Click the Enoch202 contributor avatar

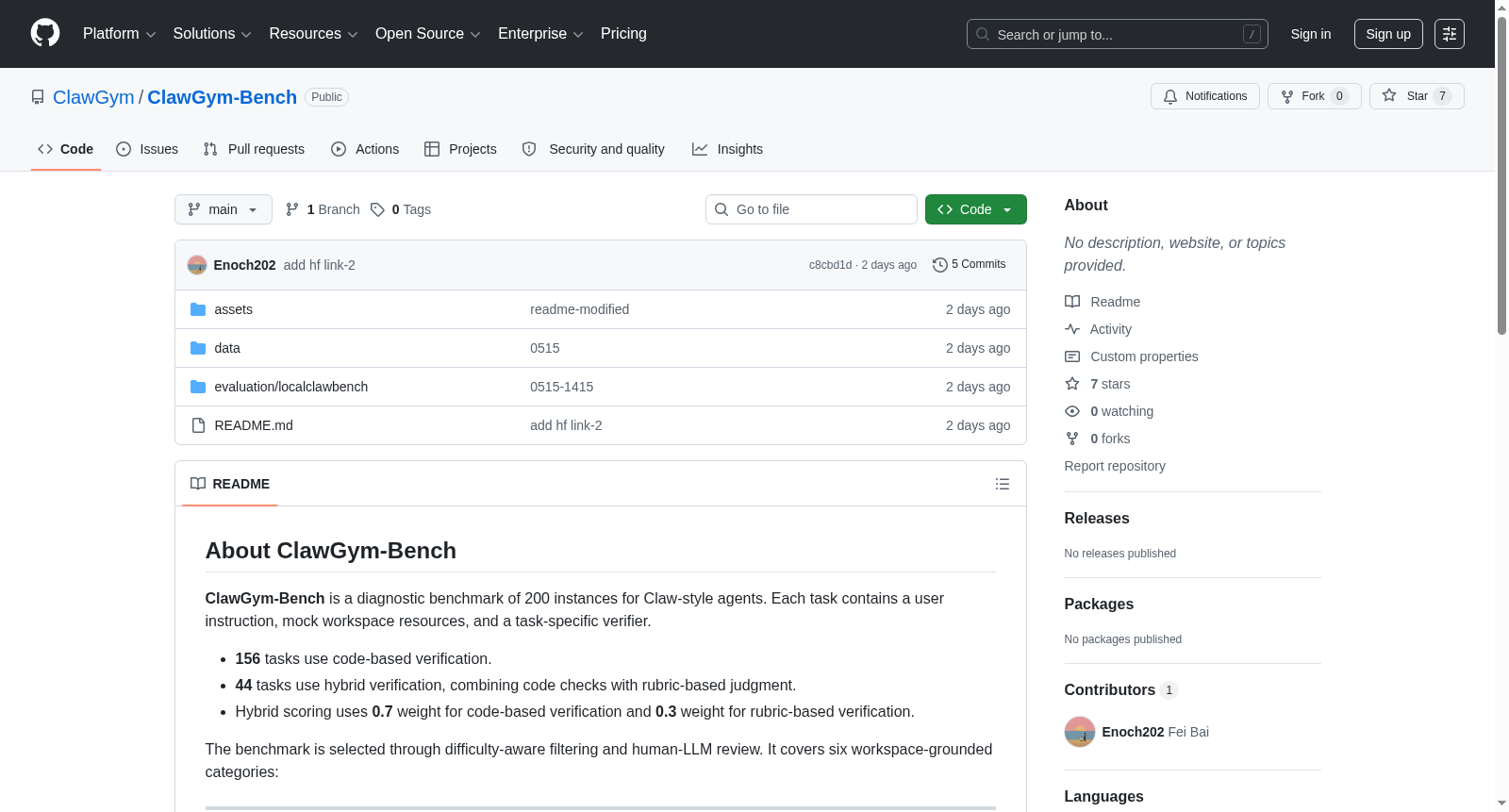click(x=1080, y=732)
